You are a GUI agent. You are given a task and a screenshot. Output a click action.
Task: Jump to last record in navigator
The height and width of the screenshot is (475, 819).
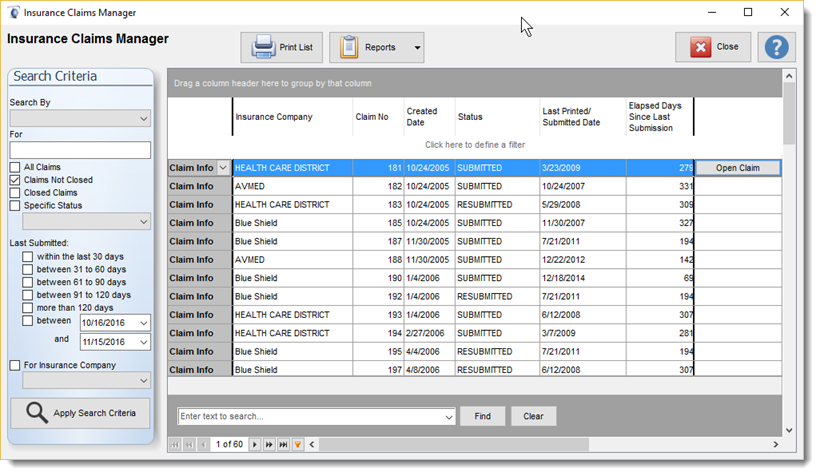pos(283,445)
